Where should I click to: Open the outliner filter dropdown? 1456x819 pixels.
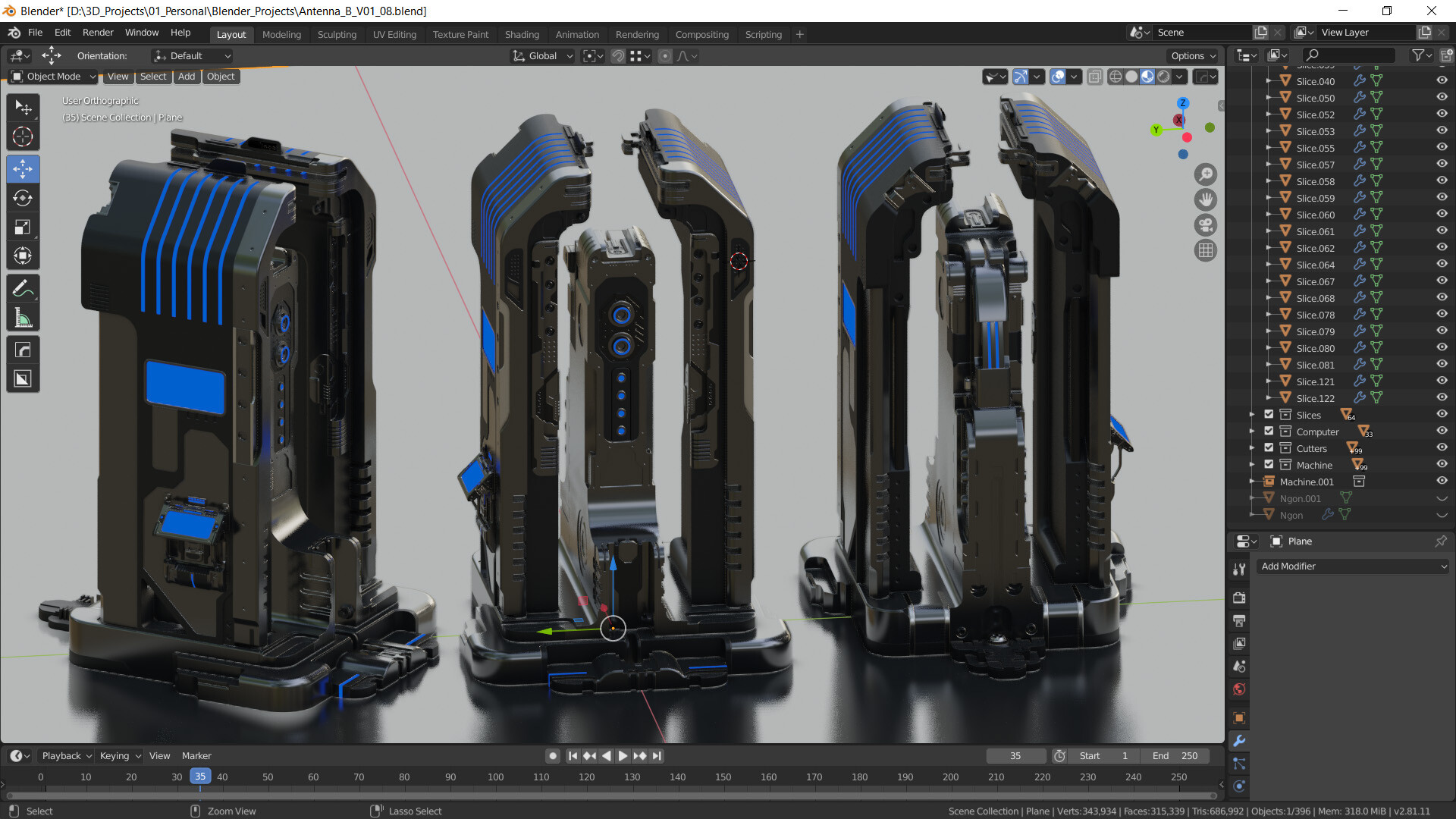[1421, 55]
